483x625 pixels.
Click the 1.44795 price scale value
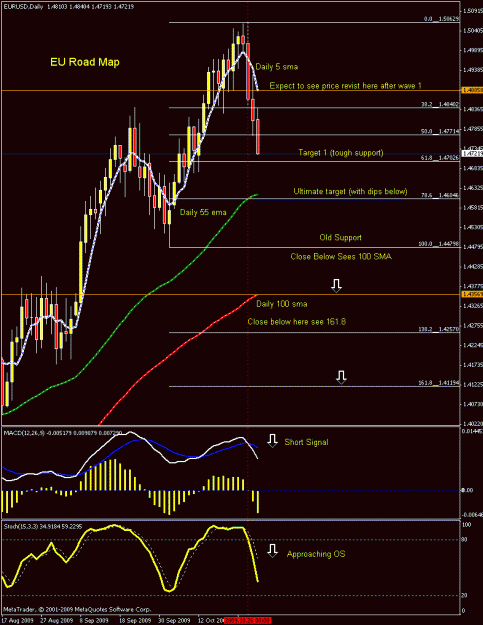[473, 247]
